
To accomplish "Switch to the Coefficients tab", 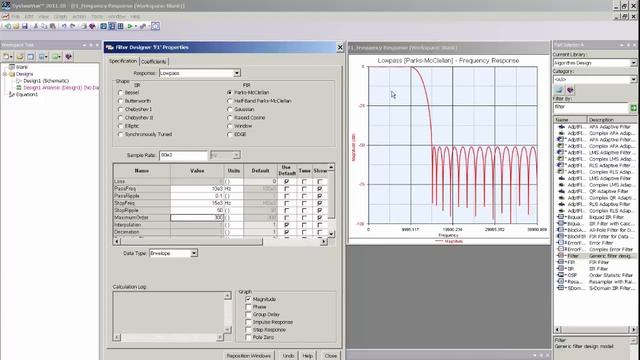I will [x=154, y=62].
